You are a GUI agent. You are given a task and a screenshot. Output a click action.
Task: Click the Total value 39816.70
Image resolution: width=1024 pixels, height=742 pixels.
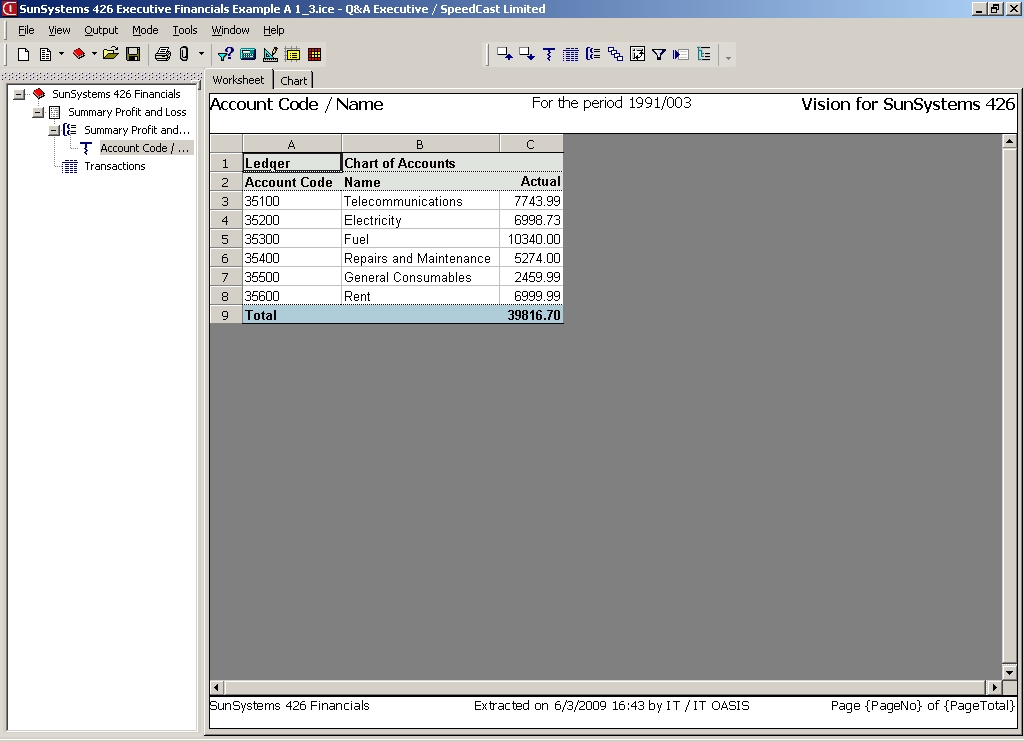(531, 315)
